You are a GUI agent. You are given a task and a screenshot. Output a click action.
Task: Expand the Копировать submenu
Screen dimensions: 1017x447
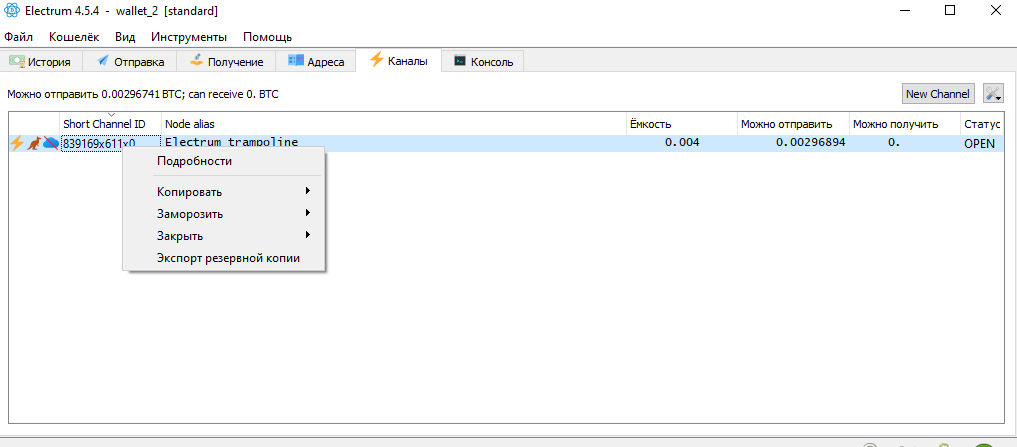pyautogui.click(x=224, y=192)
